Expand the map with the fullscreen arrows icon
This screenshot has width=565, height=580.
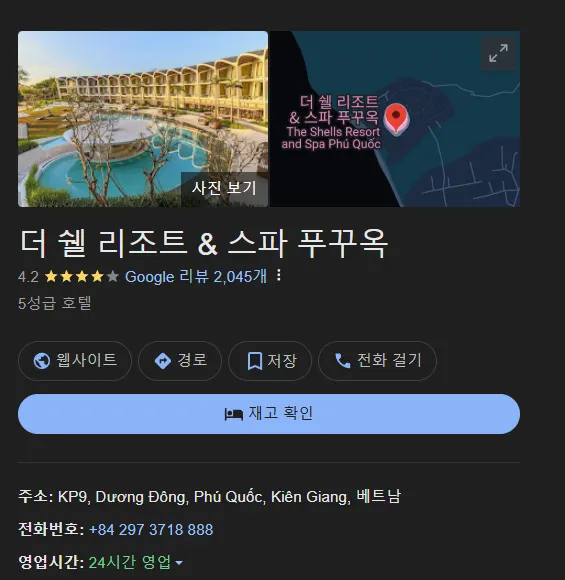coord(498,53)
